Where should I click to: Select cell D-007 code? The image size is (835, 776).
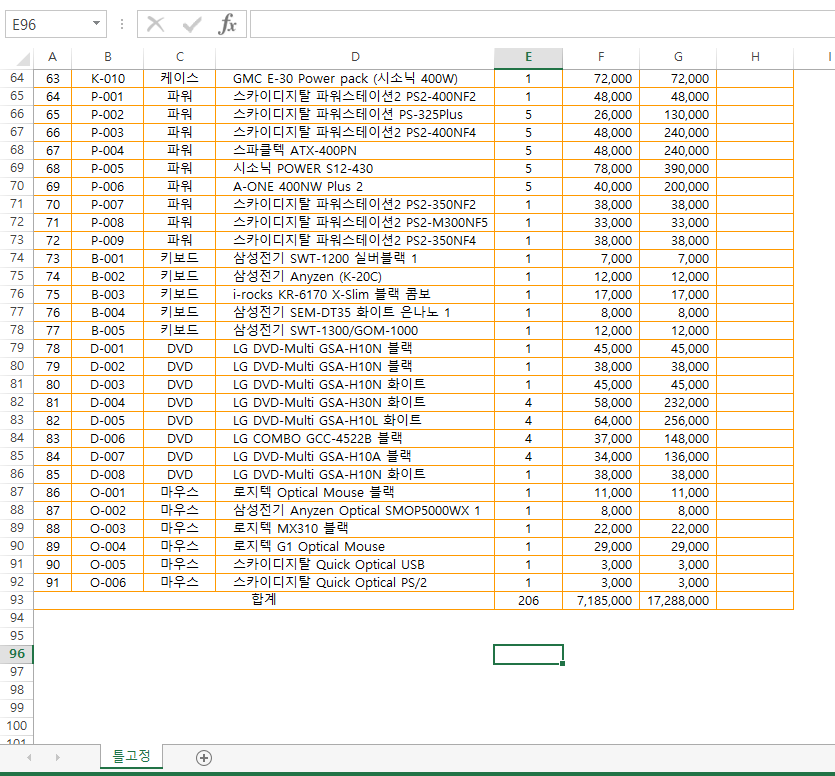(x=108, y=457)
